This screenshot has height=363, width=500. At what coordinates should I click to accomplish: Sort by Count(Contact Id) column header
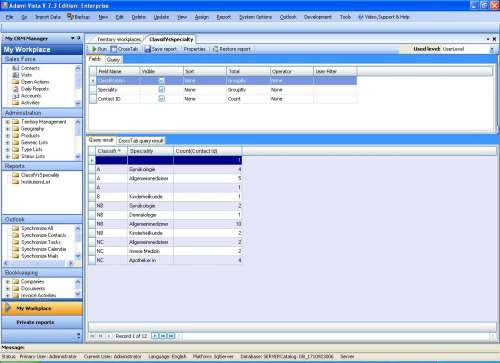(207, 151)
